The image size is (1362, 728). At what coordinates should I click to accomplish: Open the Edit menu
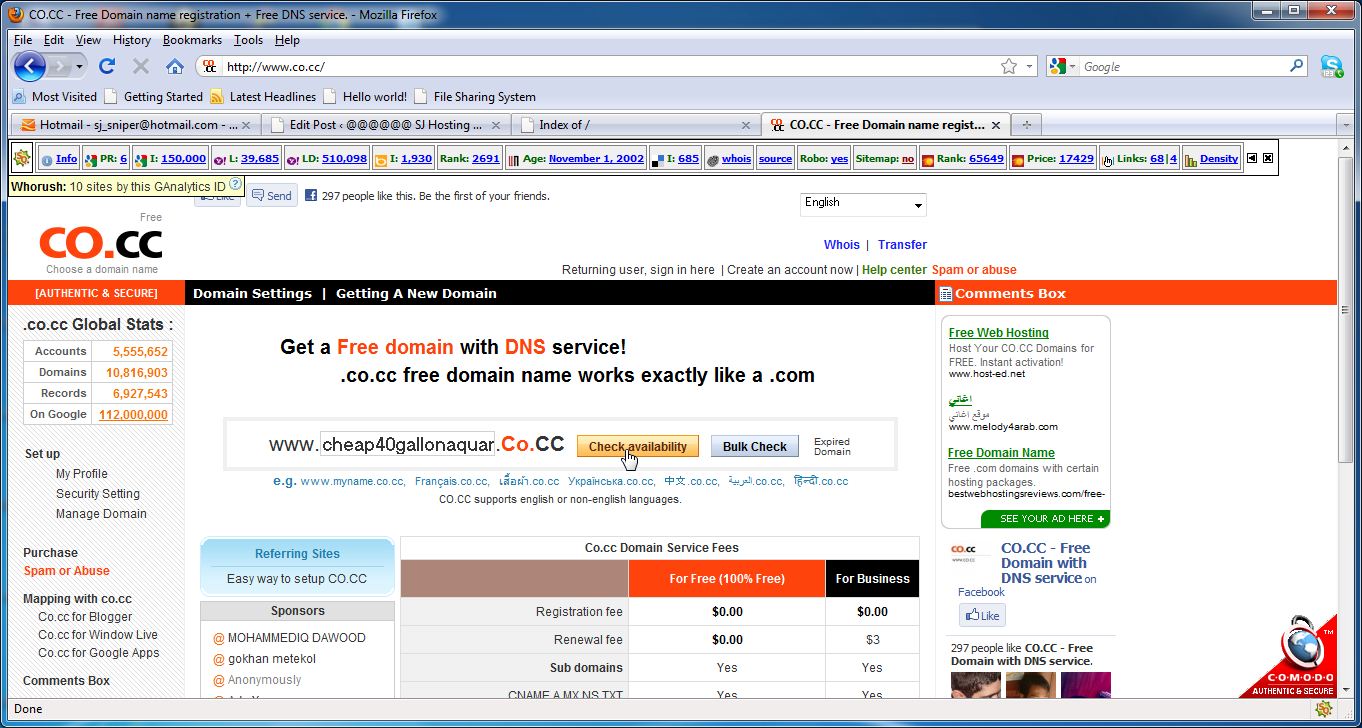point(54,40)
